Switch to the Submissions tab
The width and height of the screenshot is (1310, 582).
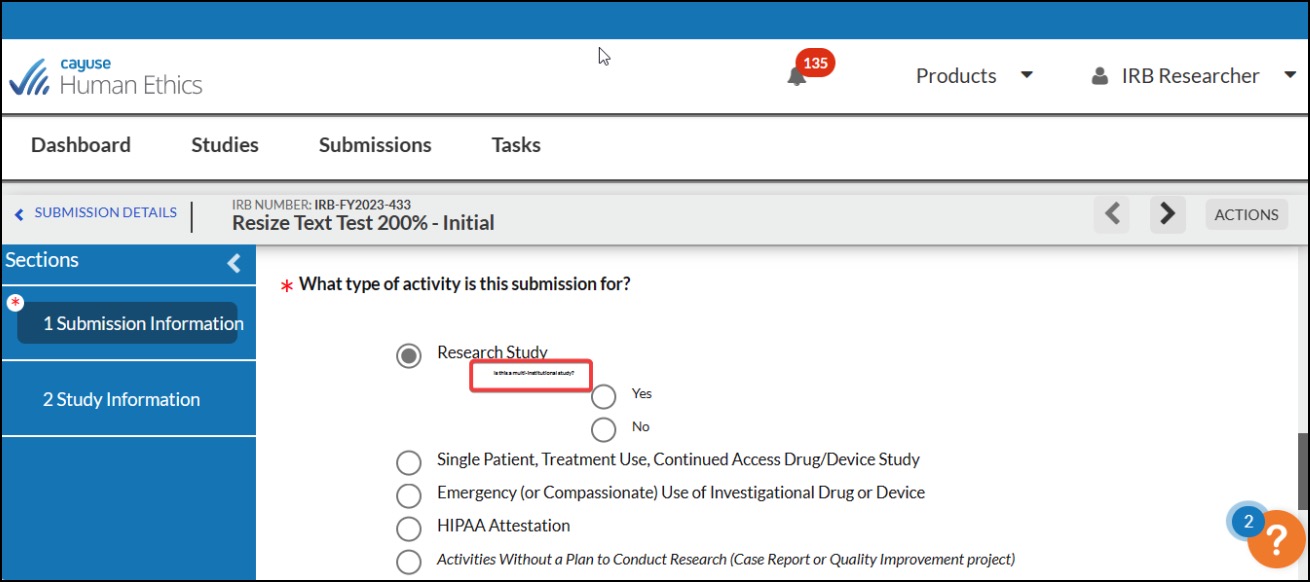pos(375,145)
